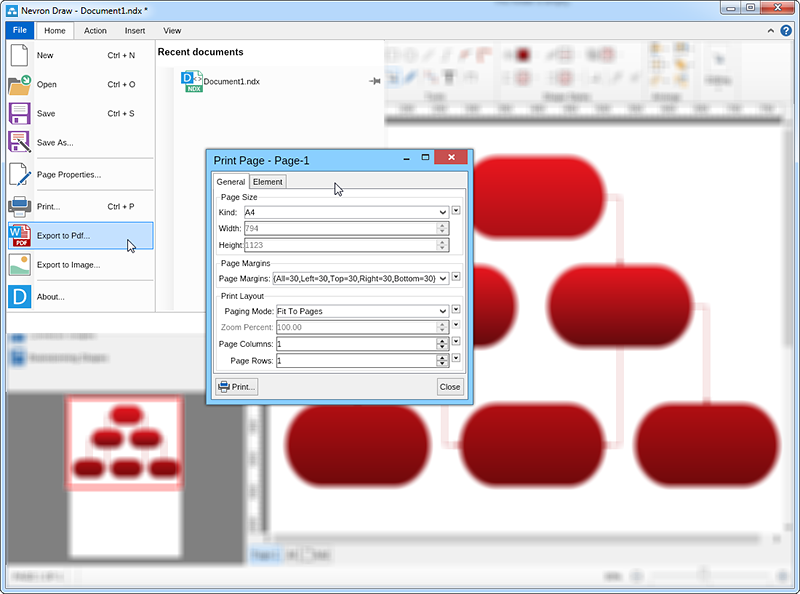Click the Save As icon
This screenshot has height=594, width=800.
click(19, 142)
